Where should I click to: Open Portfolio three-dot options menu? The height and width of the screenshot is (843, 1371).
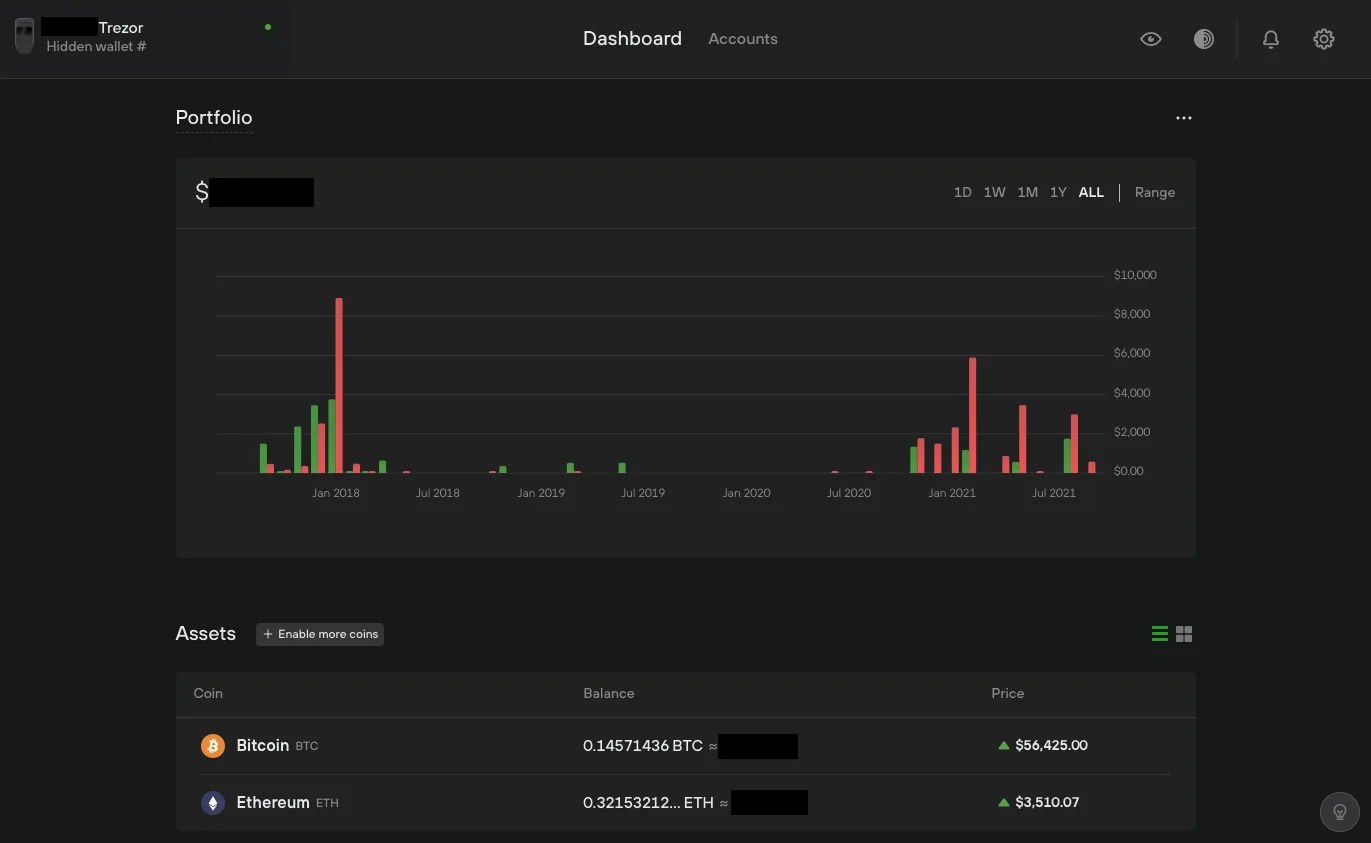1184,118
